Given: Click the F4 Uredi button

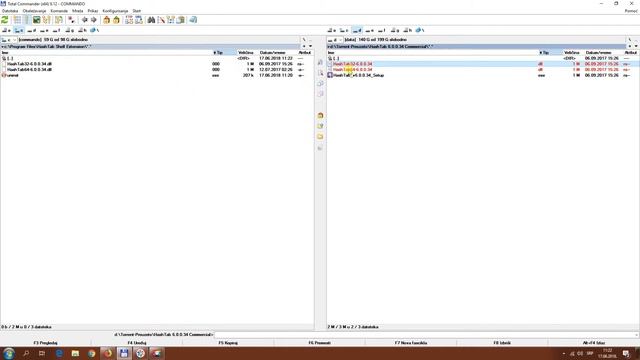Looking at the screenshot, I should (x=137, y=343).
